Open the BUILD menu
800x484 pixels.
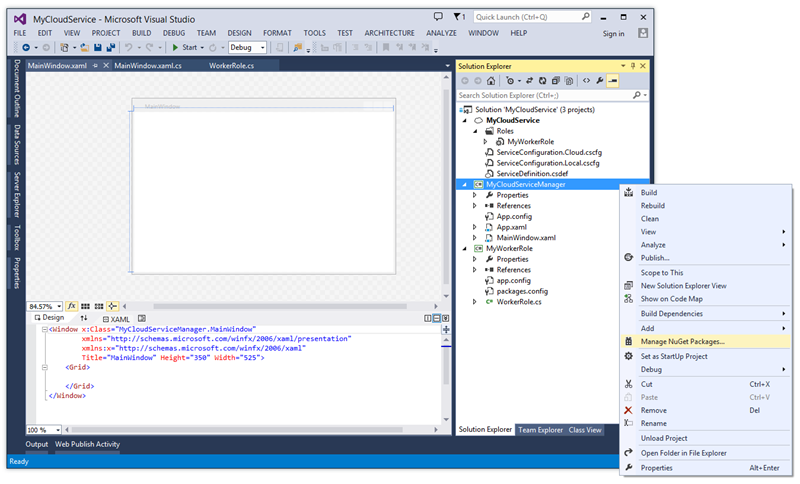tap(141, 33)
